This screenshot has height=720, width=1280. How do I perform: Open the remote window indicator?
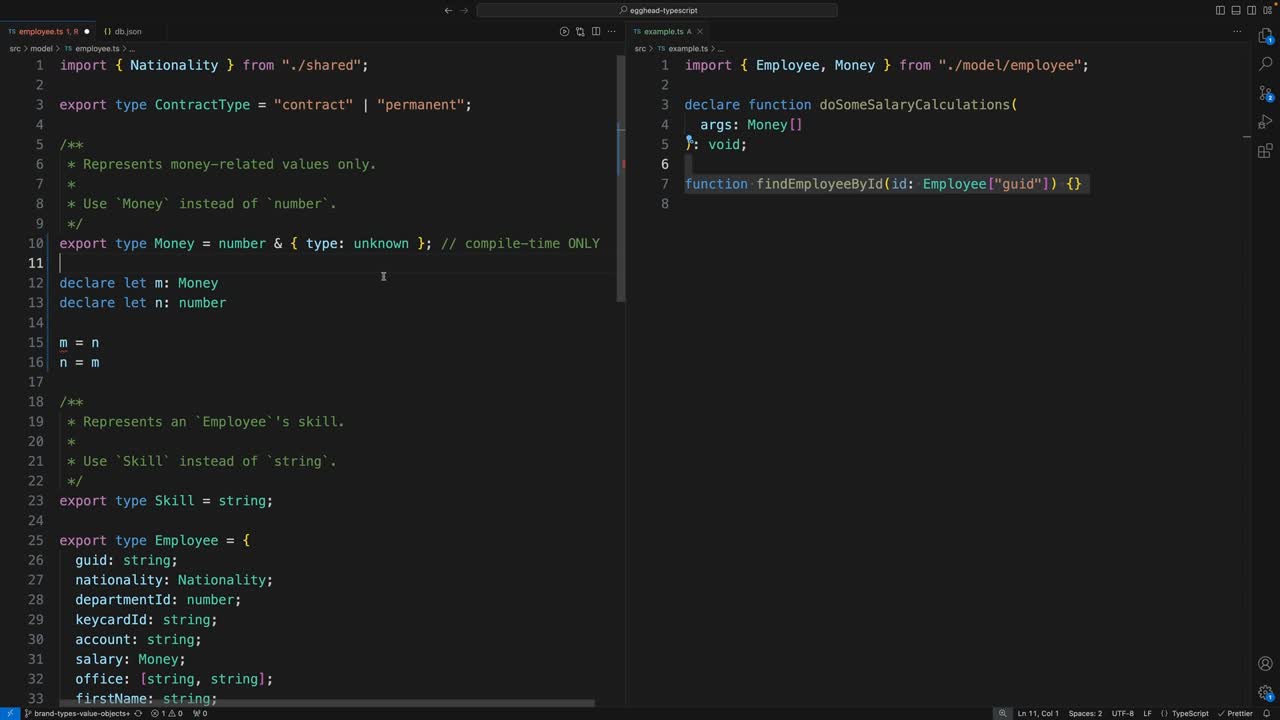10,713
